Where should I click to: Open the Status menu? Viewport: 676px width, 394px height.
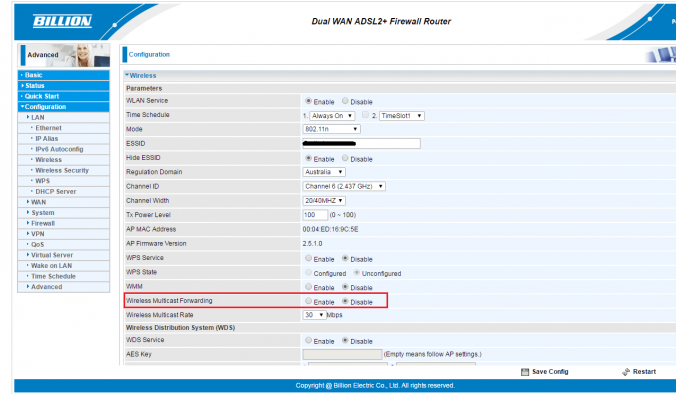pyautogui.click(x=63, y=85)
